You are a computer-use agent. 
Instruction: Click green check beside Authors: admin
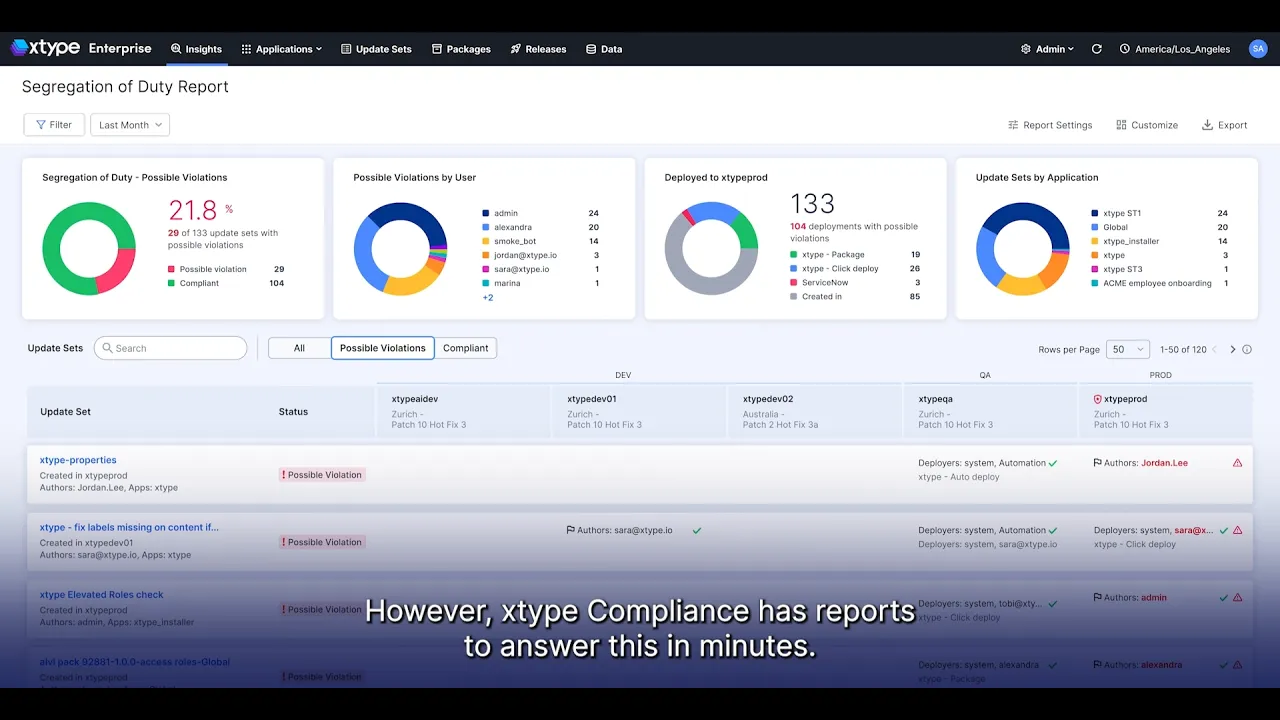[x=1224, y=598]
